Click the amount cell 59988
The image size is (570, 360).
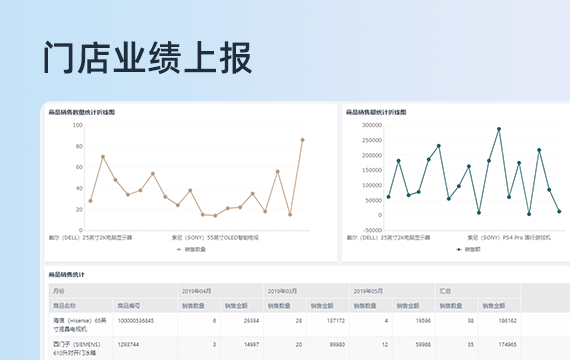click(x=423, y=344)
